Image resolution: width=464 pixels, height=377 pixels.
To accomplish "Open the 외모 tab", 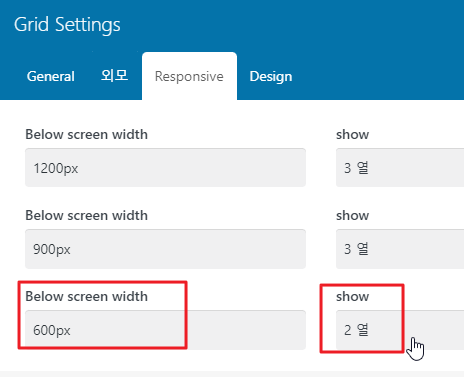I will pos(114,76).
